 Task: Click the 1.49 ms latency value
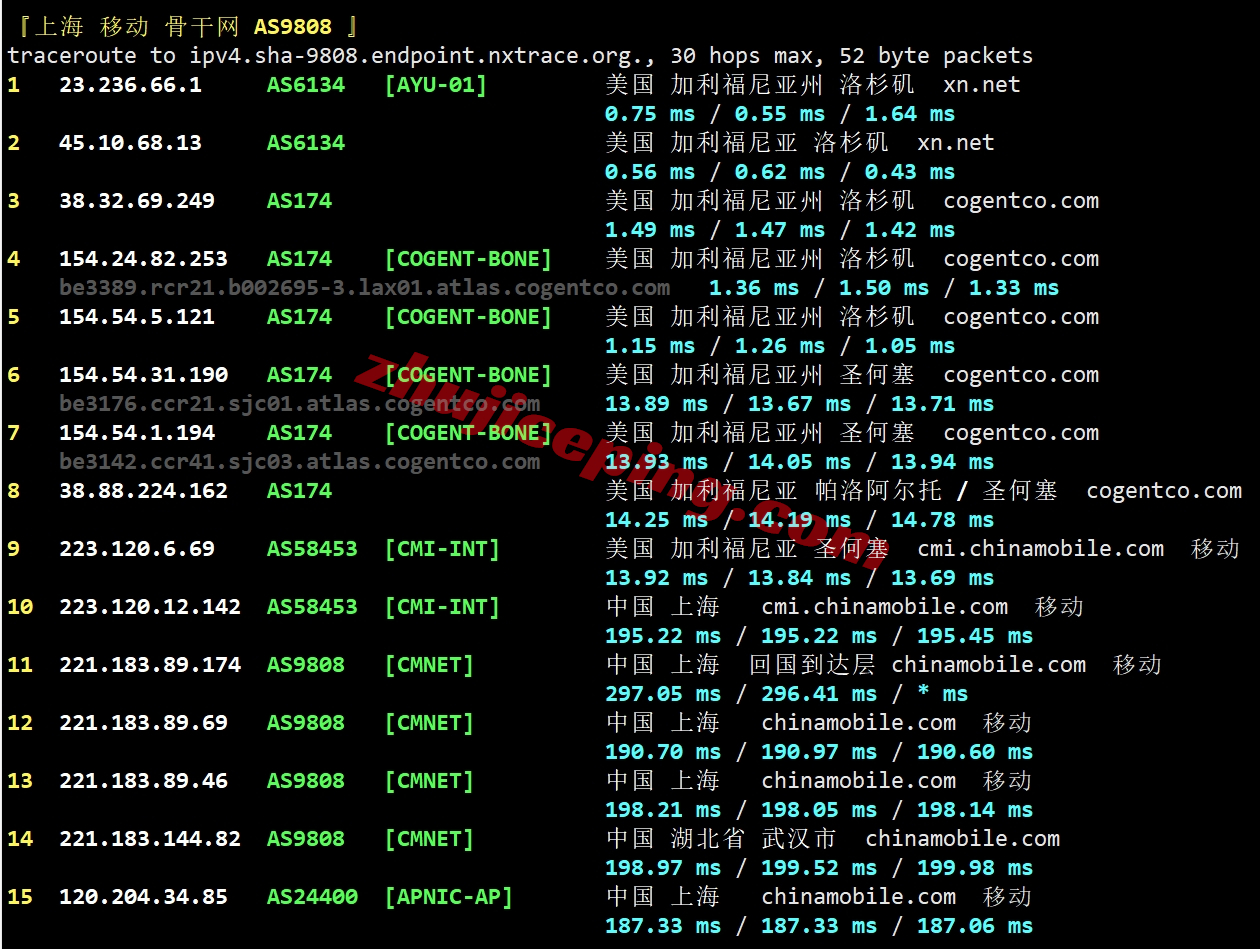[650, 230]
